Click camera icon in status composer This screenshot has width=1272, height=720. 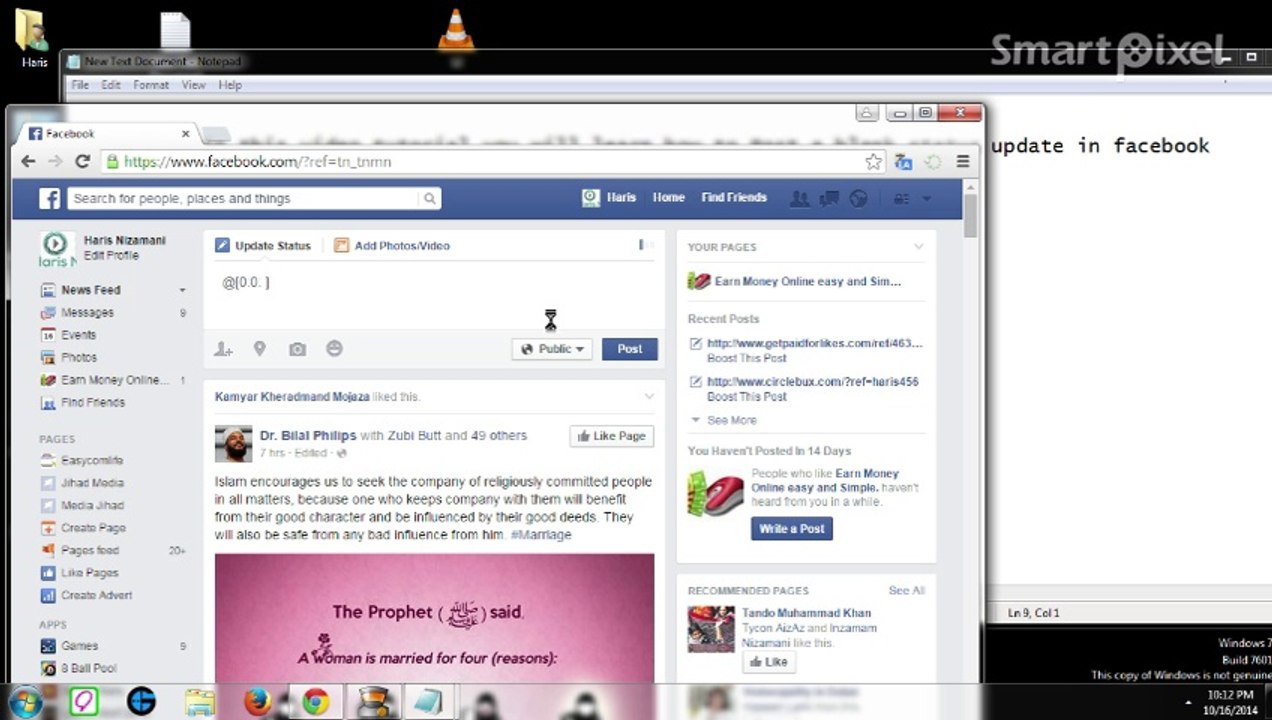point(297,349)
